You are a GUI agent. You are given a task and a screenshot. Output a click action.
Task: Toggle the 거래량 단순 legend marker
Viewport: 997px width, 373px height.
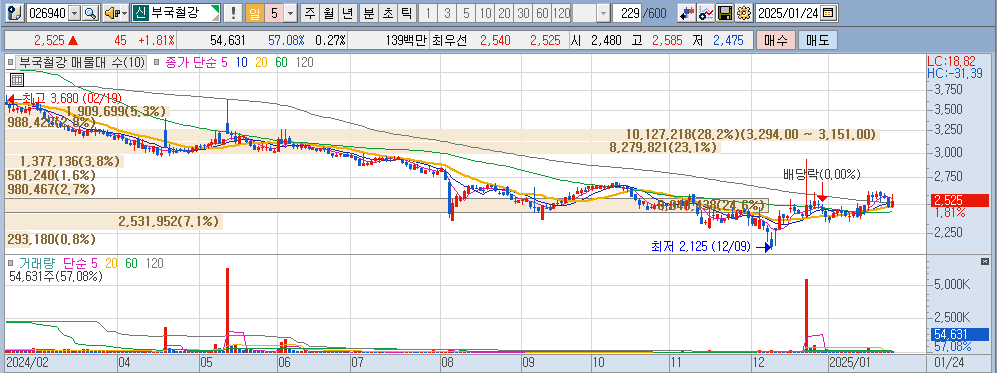[10, 262]
